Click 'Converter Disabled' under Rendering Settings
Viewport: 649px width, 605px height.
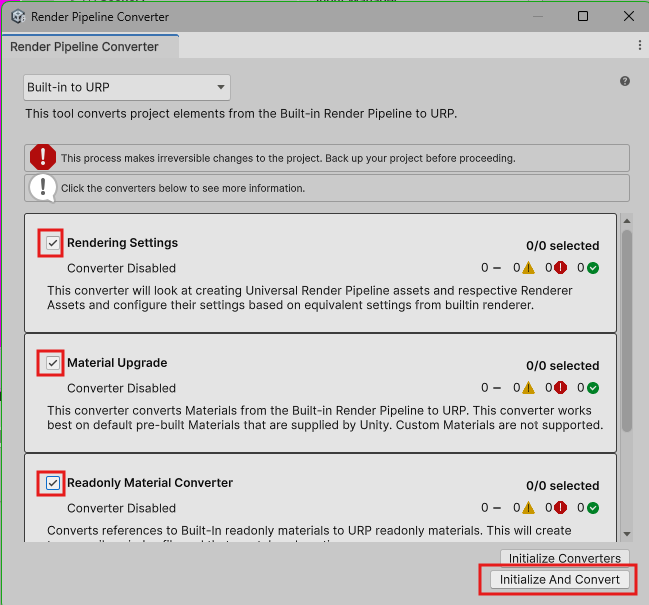pos(121,268)
